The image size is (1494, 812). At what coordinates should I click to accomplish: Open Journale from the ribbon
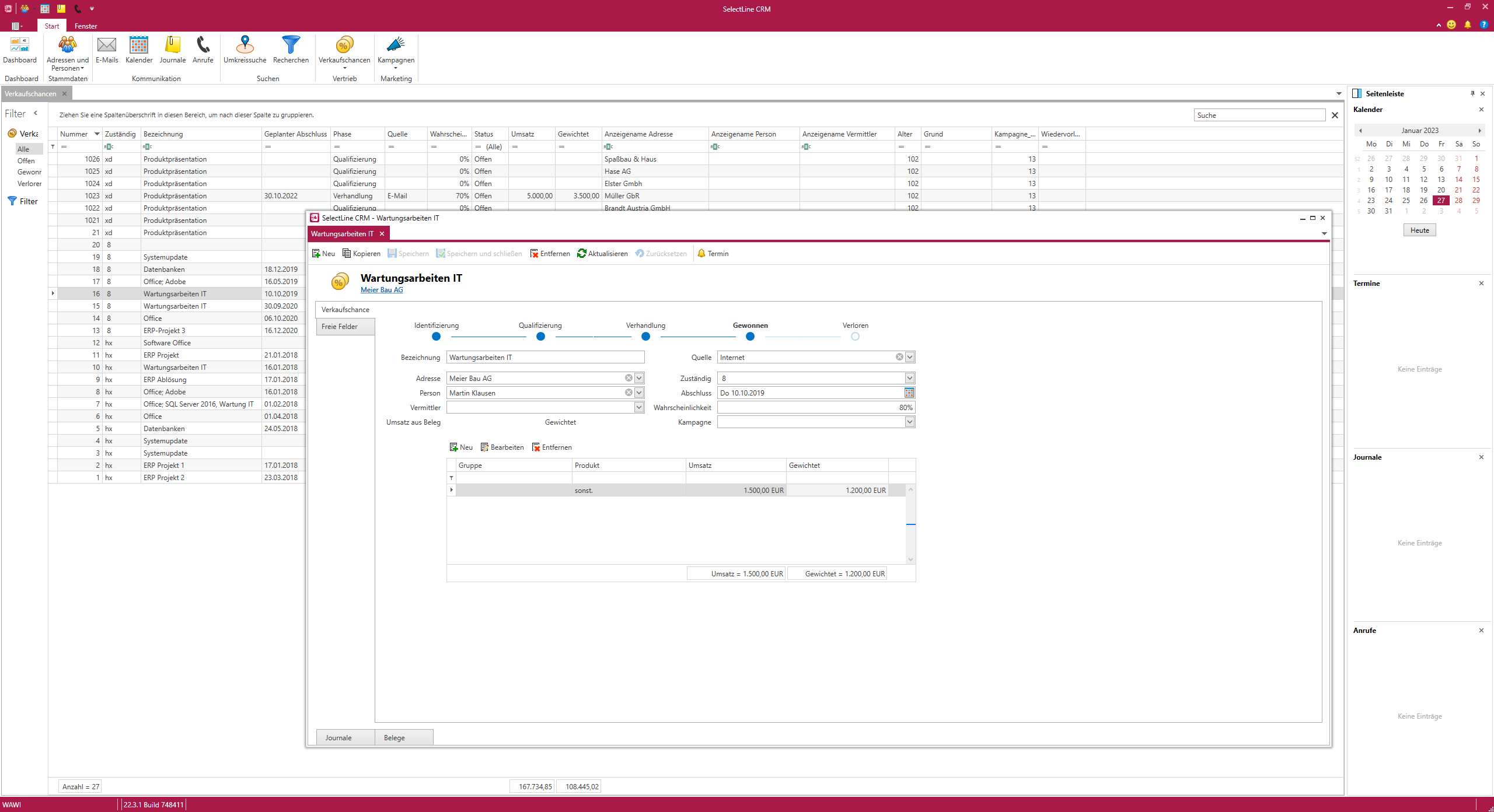(173, 50)
